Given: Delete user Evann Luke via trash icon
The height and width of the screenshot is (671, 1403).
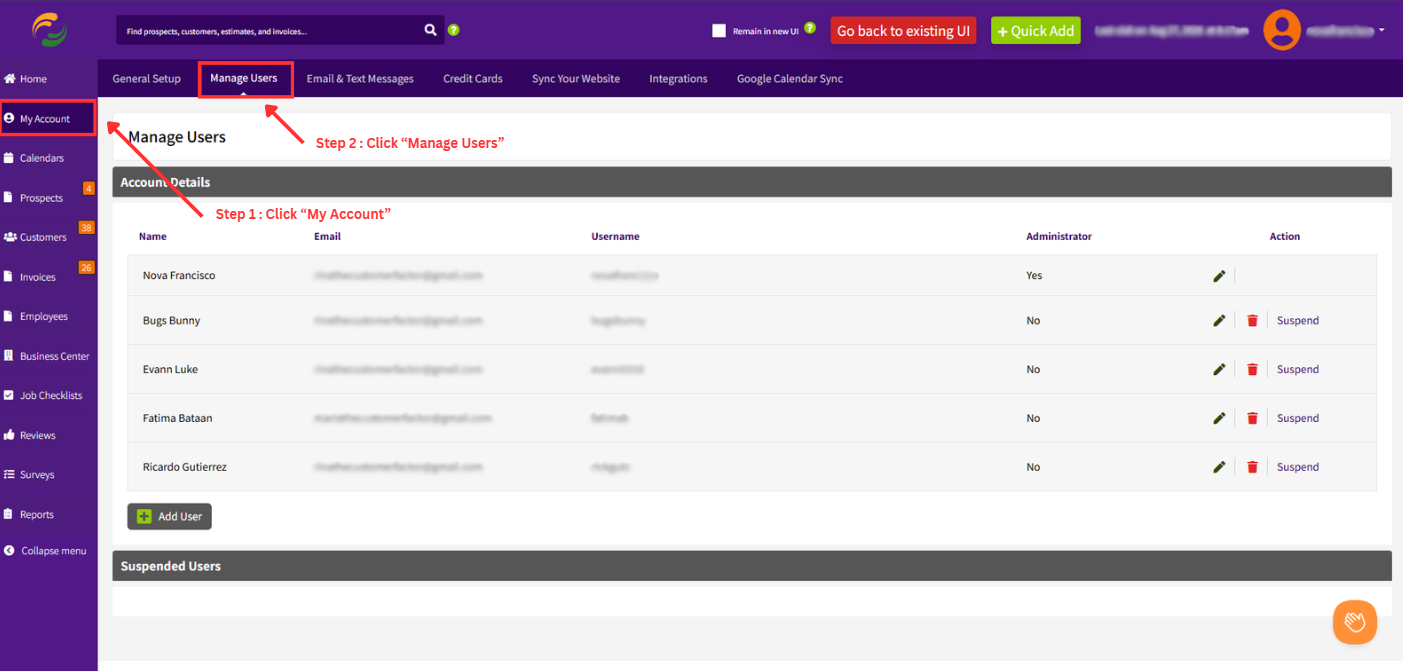Looking at the screenshot, I should pyautogui.click(x=1252, y=370).
